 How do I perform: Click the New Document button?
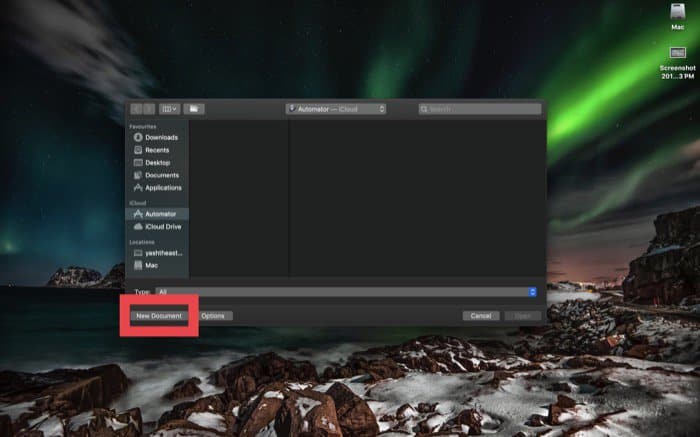[x=159, y=315]
